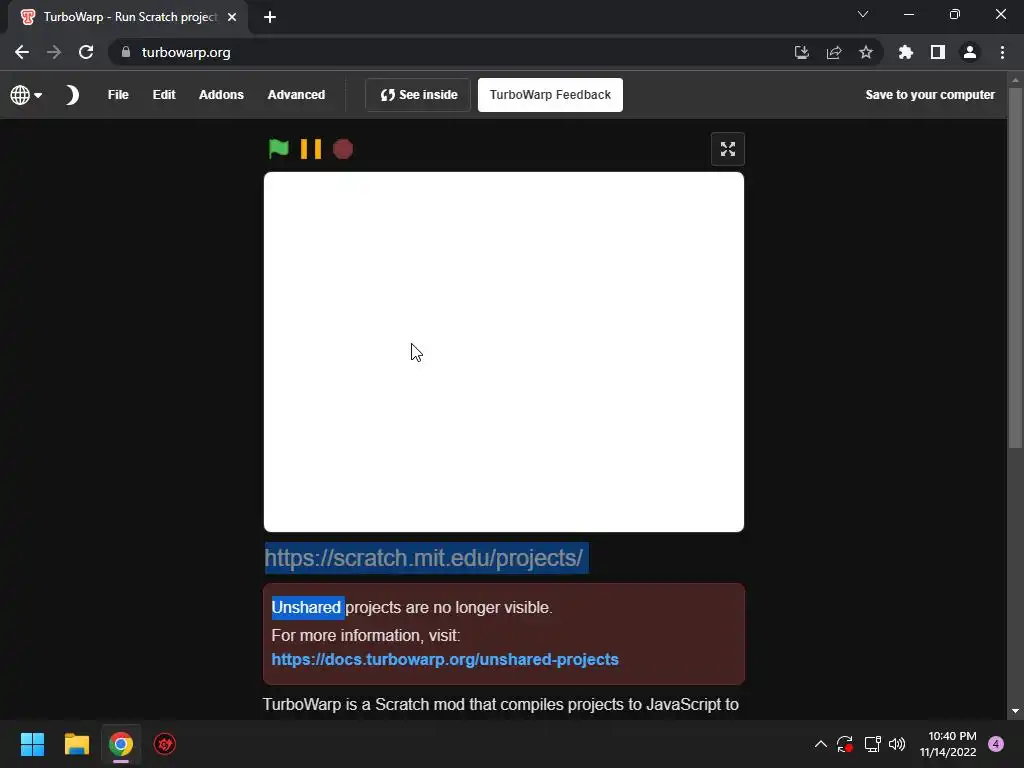1024x768 pixels.
Task: Open the clock showing 10:40 PM
Action: click(x=948, y=744)
